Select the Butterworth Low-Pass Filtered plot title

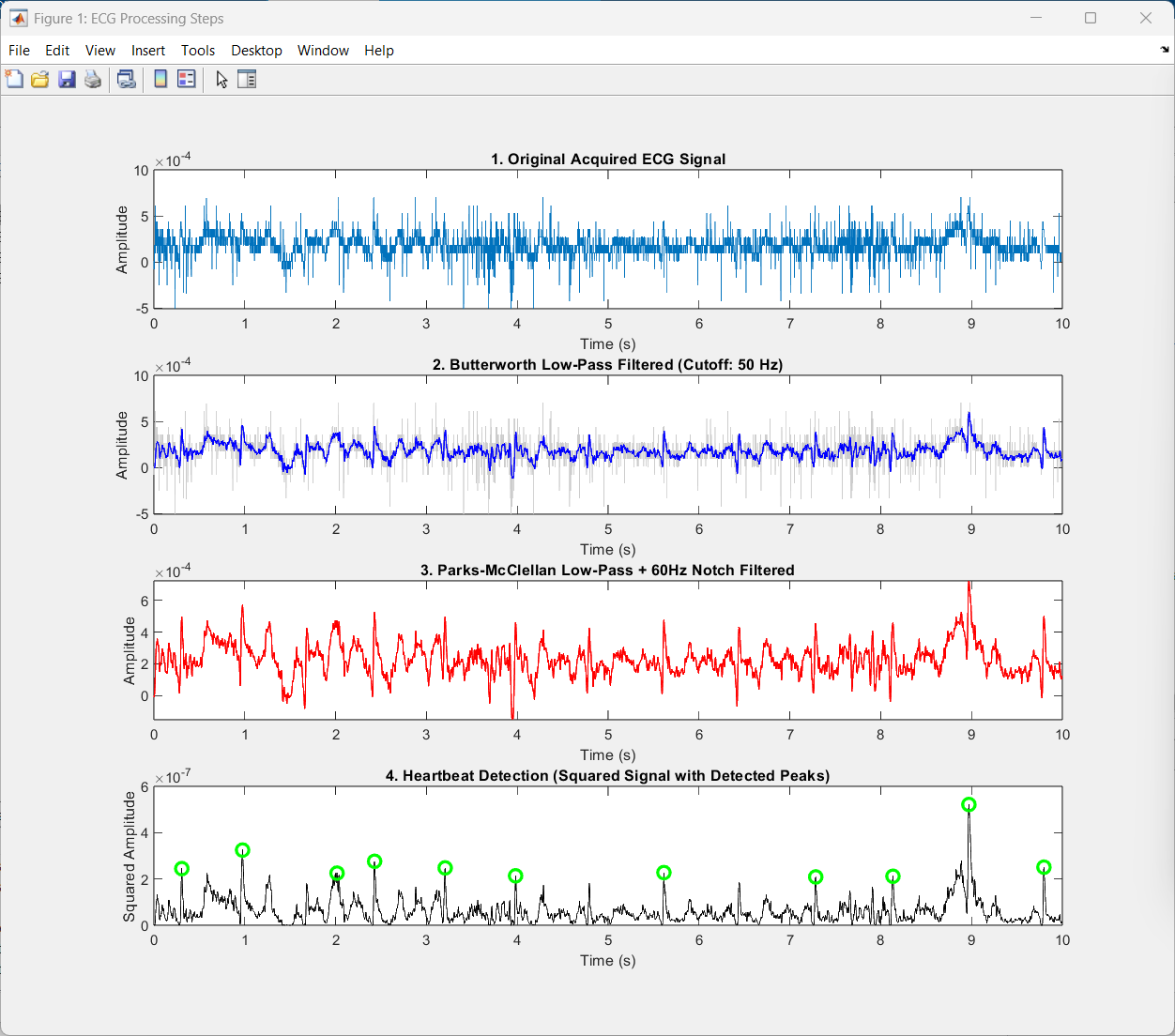click(x=607, y=364)
